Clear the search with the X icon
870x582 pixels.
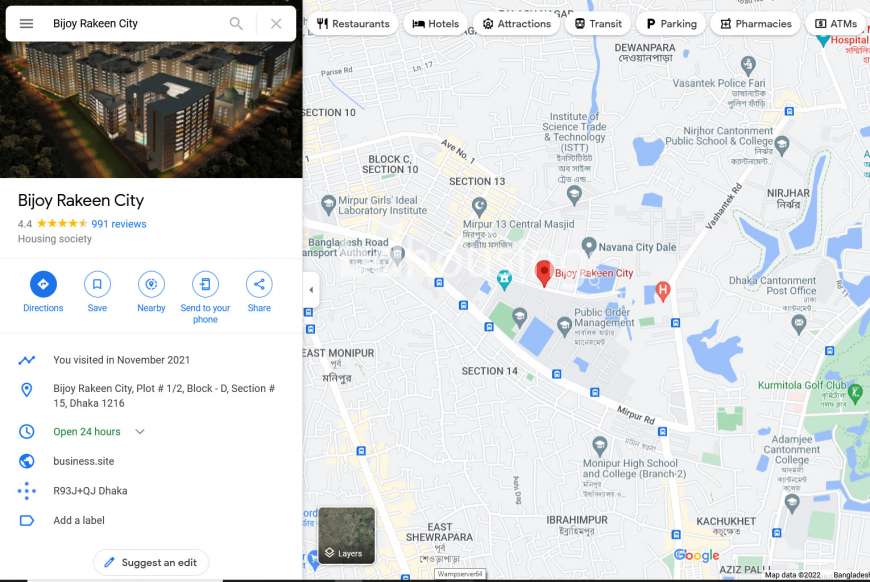(x=276, y=24)
